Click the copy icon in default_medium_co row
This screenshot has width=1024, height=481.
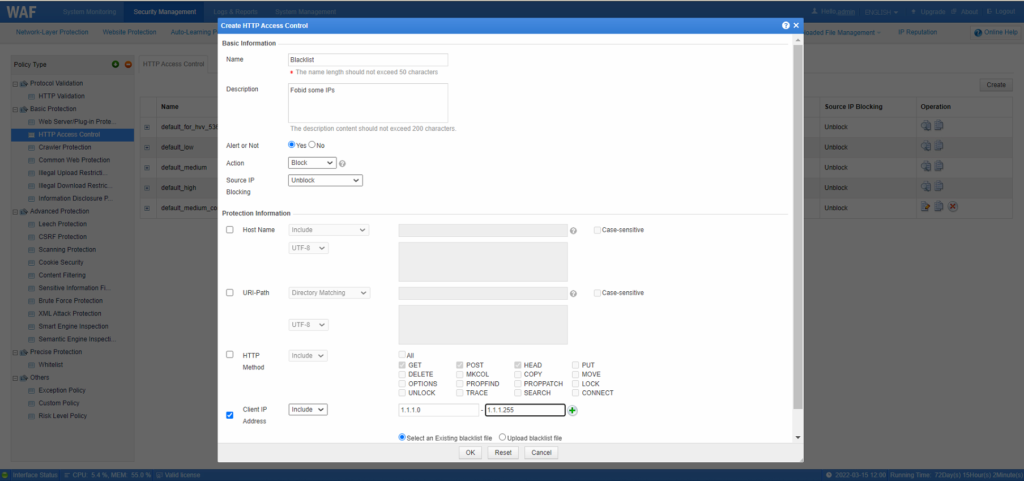(938, 207)
